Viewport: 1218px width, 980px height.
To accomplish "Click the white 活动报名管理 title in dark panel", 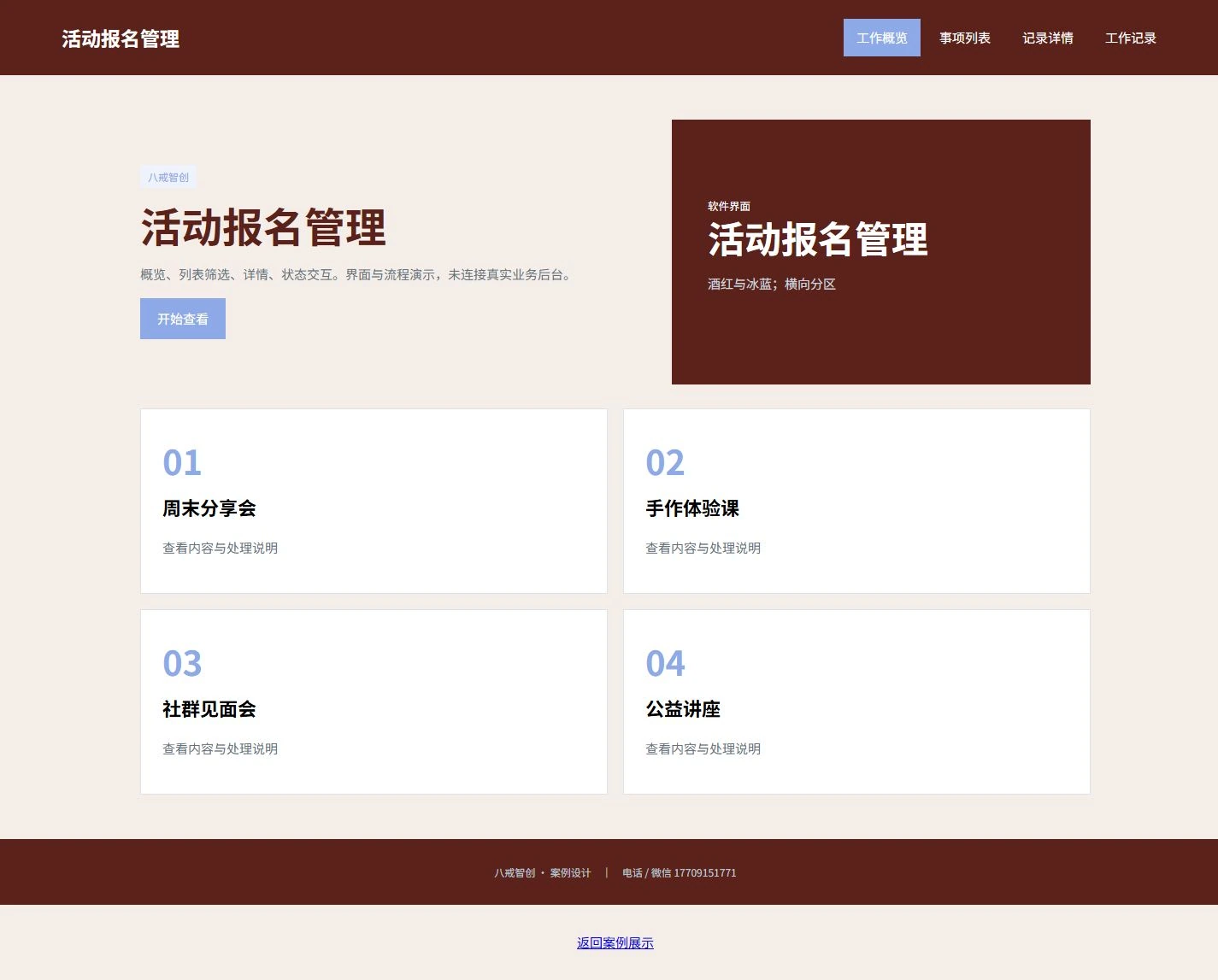I will [x=818, y=239].
